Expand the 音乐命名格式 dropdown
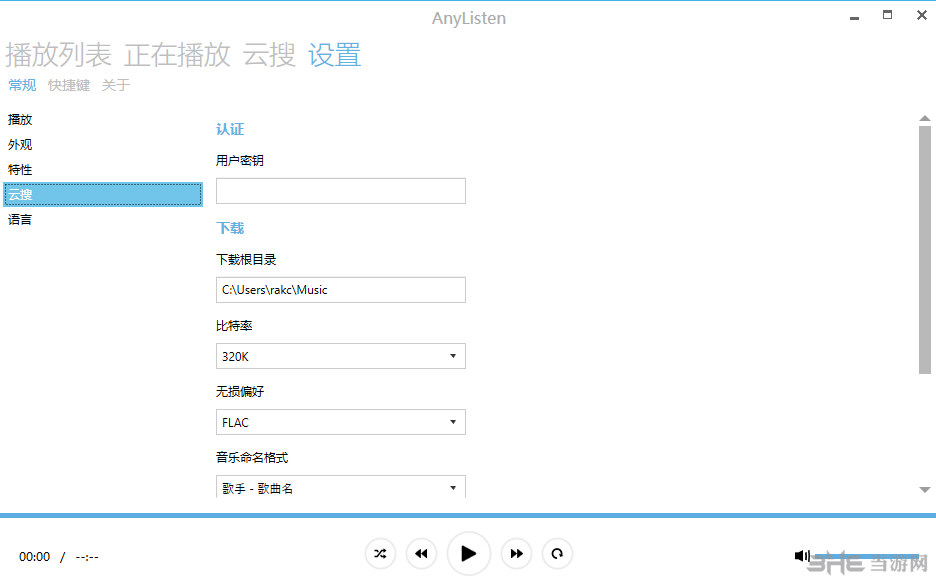 coord(341,487)
